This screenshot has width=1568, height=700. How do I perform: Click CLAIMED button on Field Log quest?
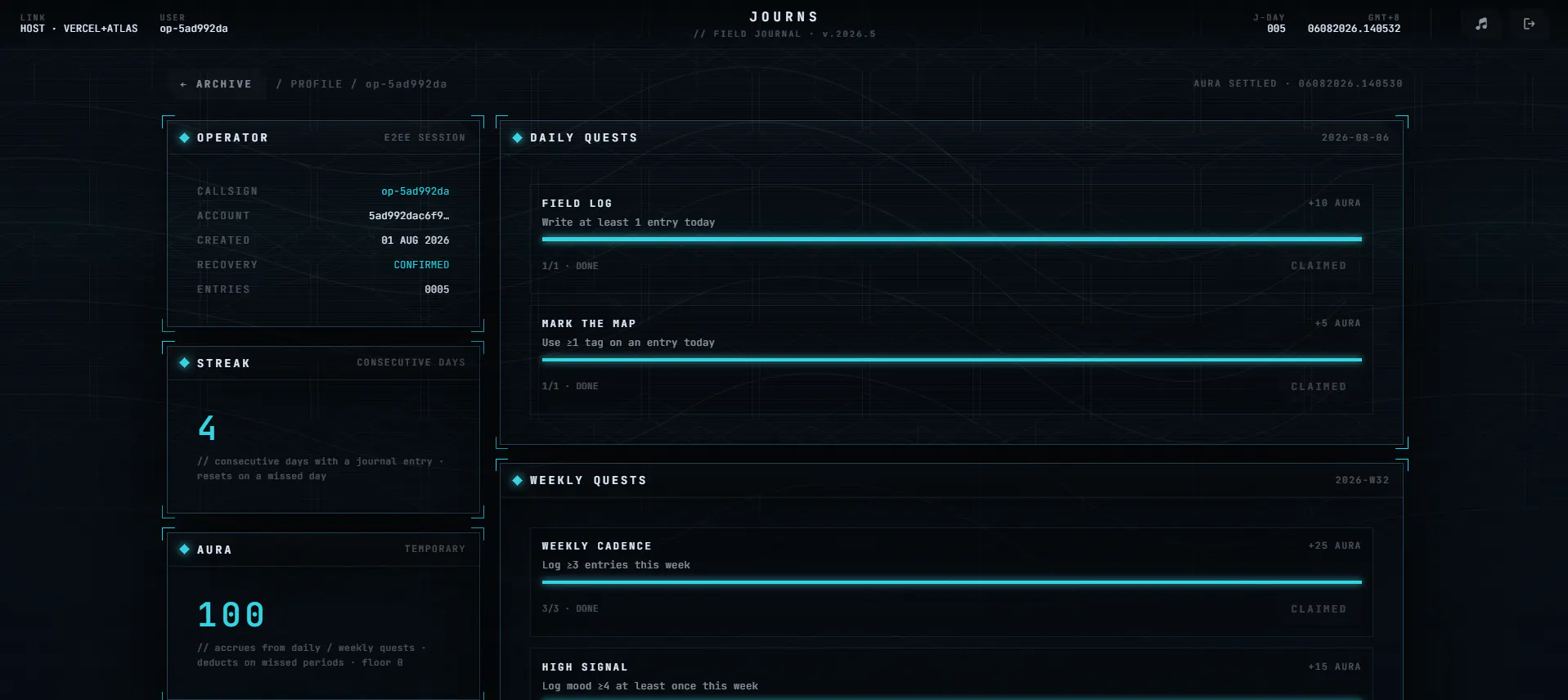[1319, 266]
